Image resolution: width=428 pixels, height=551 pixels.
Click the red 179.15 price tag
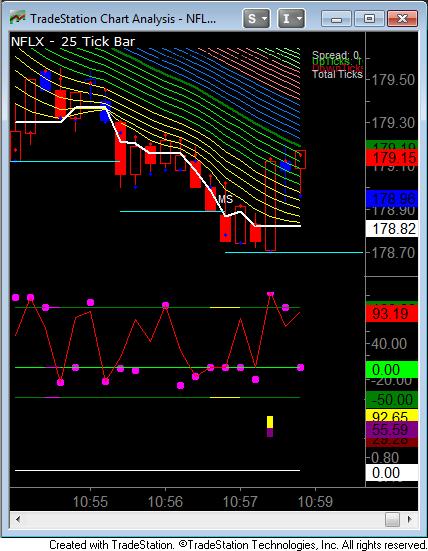392,158
